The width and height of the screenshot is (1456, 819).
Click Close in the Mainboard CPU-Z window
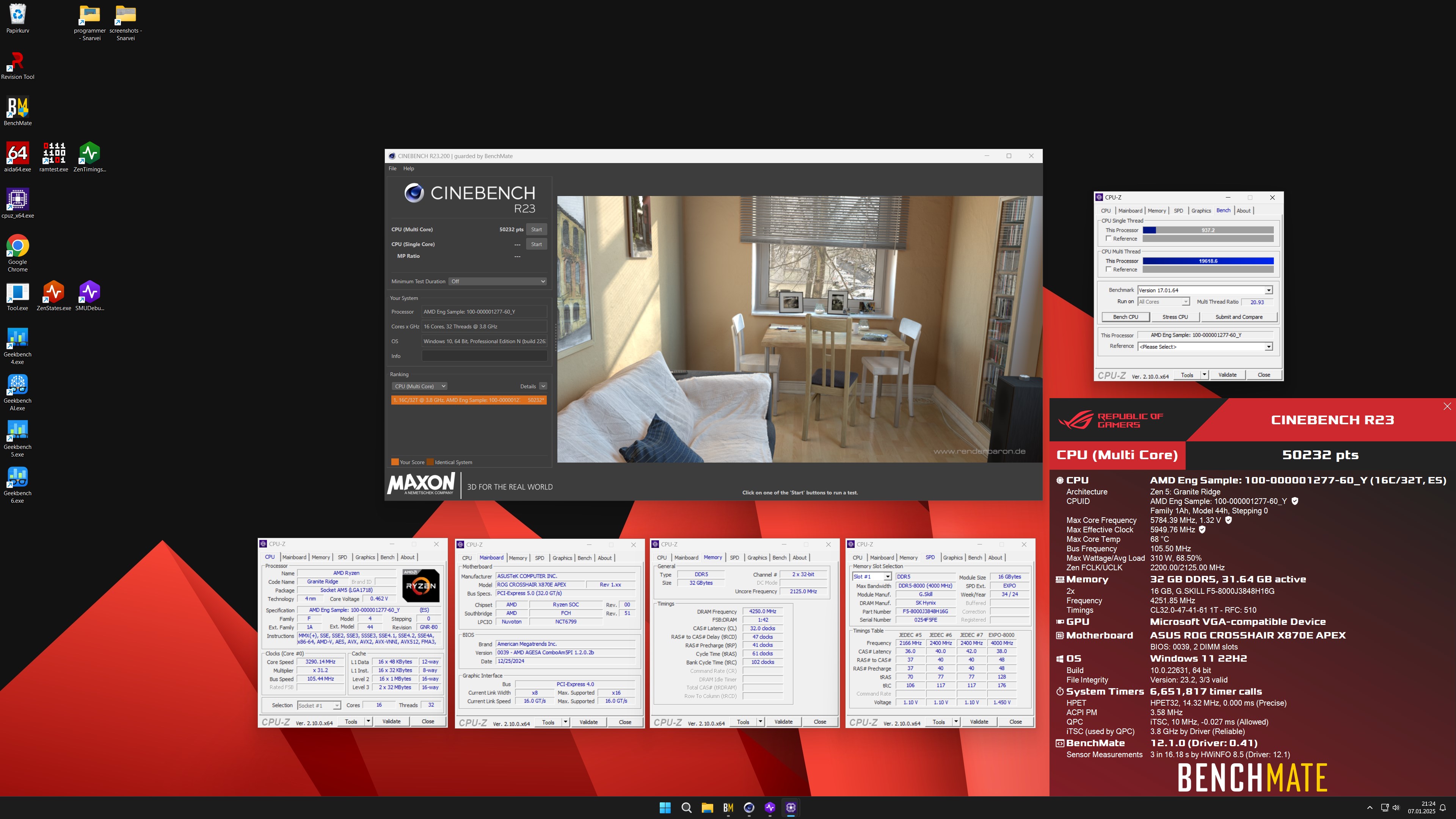[625, 722]
